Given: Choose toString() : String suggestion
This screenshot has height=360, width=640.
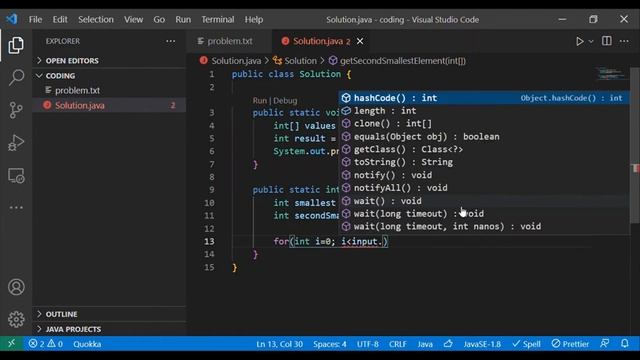Looking at the screenshot, I should 484,162.
